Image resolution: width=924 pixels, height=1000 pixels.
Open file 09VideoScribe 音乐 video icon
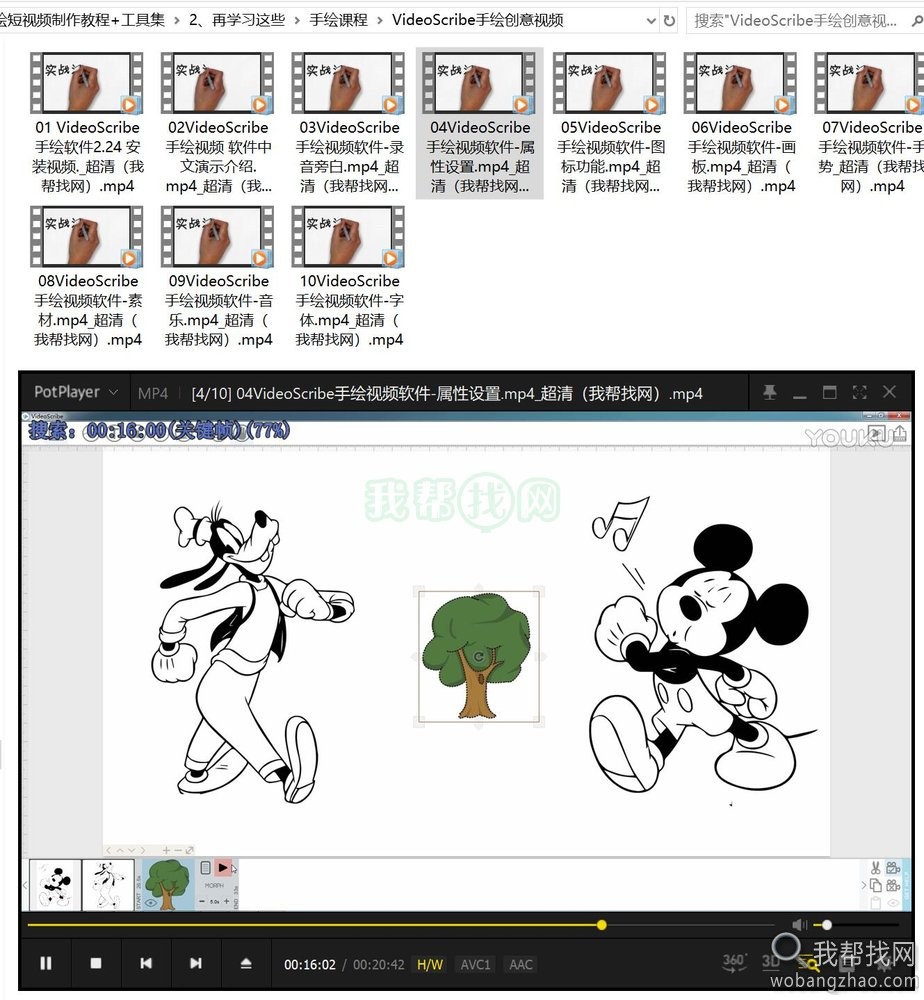[218, 237]
